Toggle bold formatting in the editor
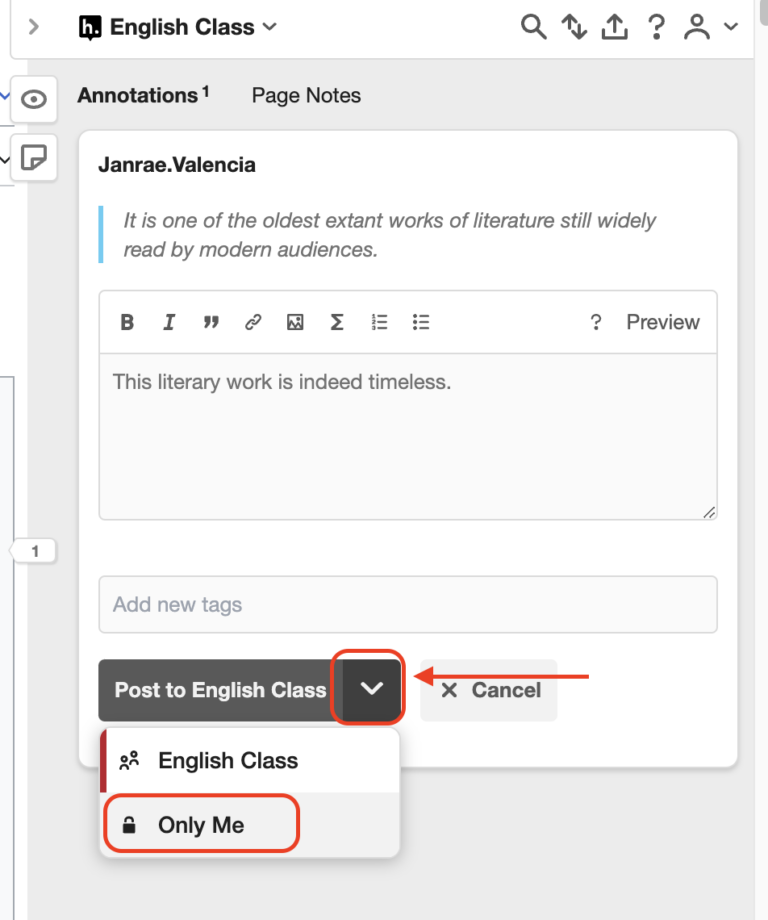768x920 pixels. 127,321
